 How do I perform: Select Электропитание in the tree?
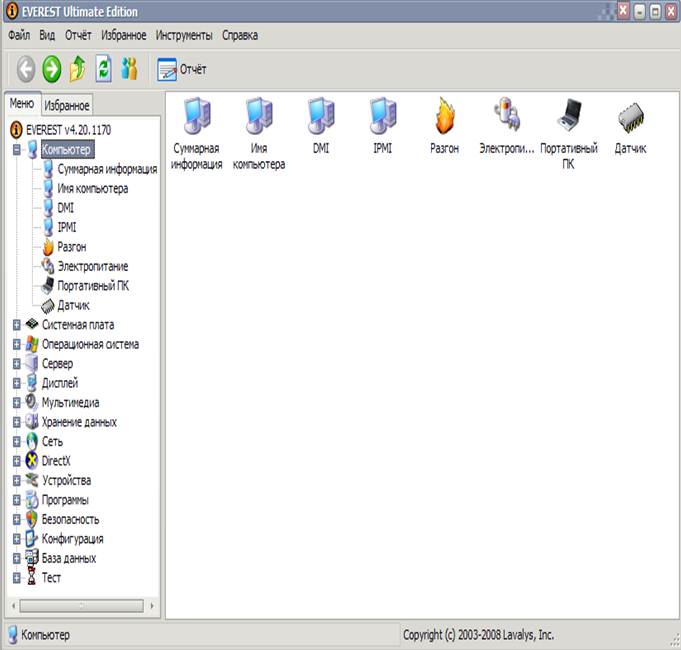(x=93, y=266)
